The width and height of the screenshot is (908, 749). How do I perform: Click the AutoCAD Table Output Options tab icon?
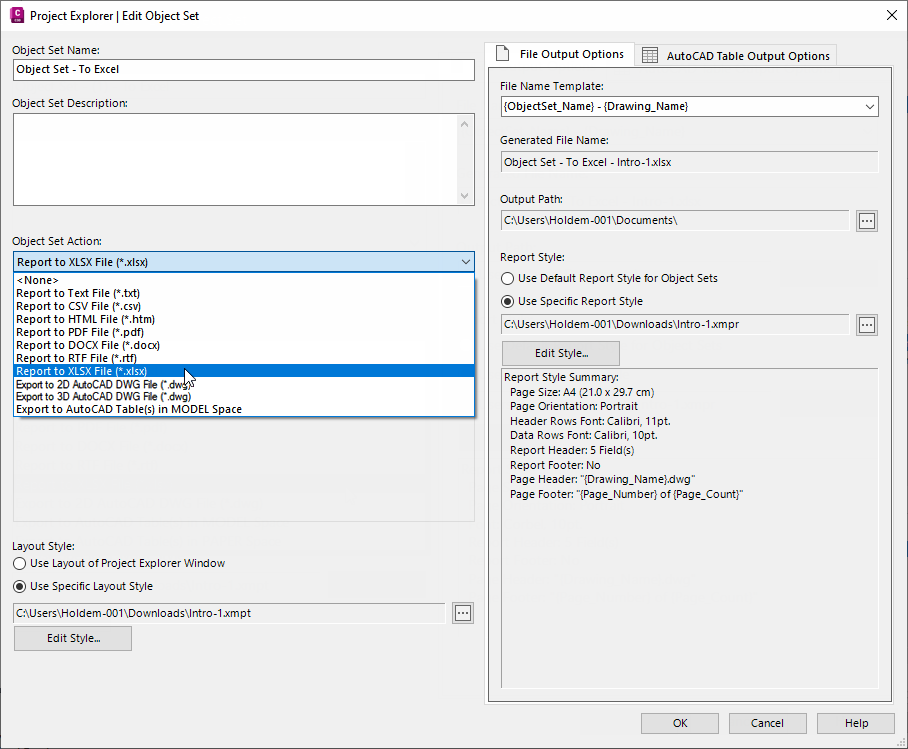(650, 55)
